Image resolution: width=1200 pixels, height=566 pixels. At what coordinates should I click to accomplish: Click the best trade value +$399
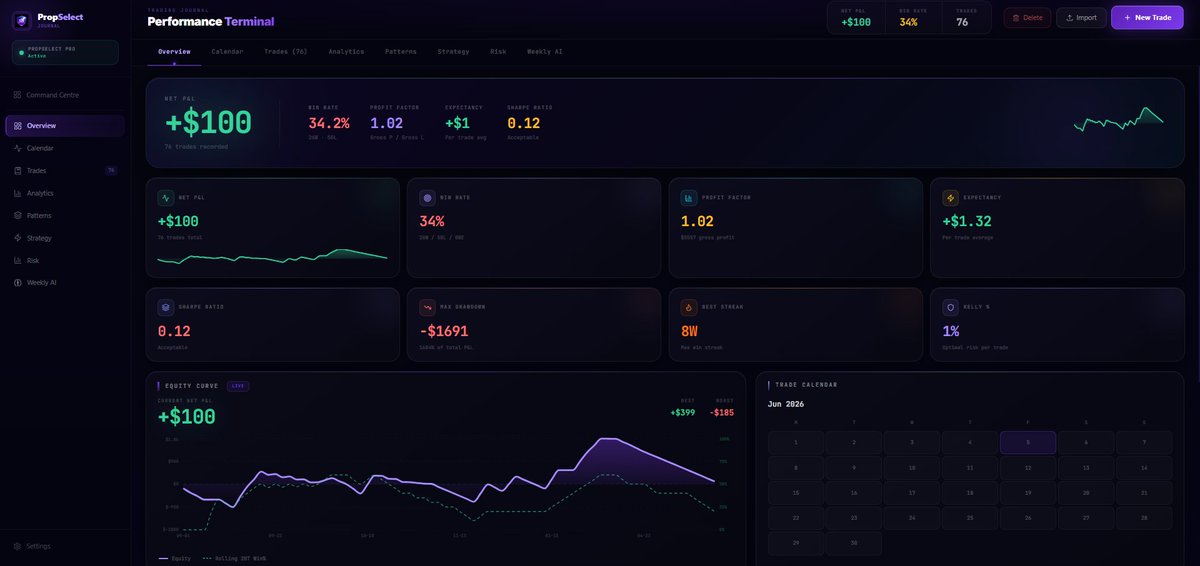pos(683,412)
